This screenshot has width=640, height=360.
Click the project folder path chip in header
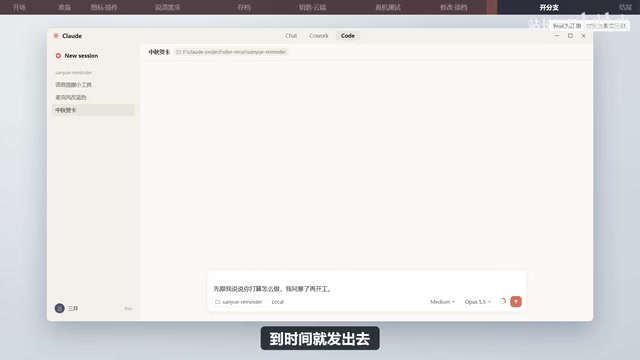pos(231,52)
